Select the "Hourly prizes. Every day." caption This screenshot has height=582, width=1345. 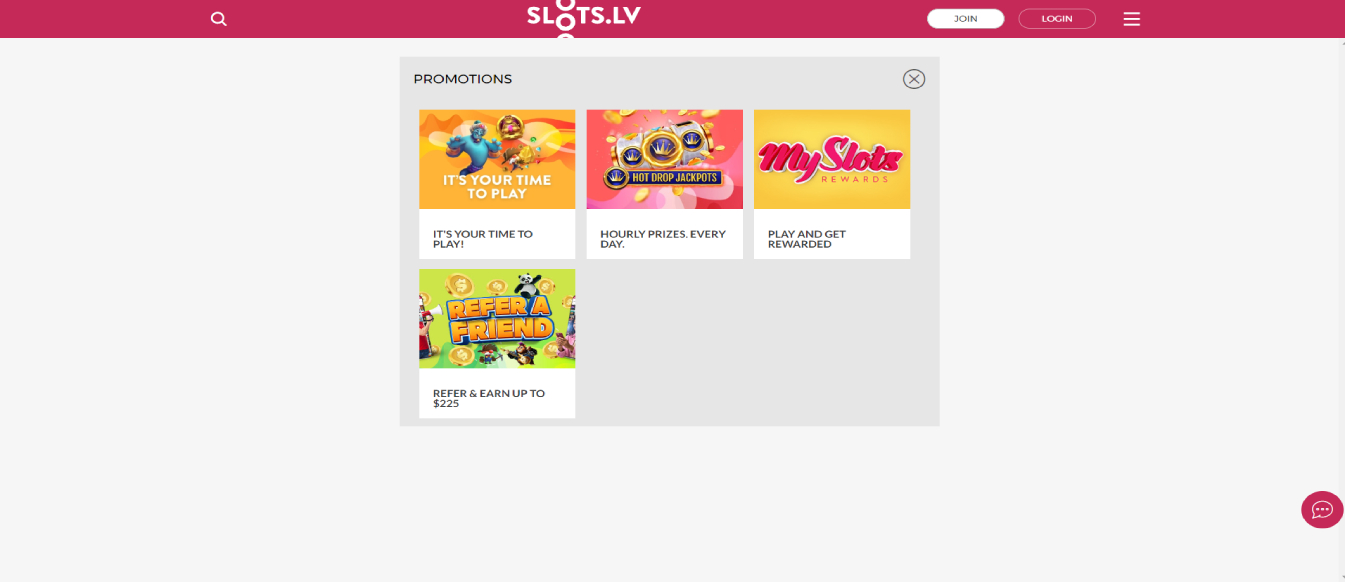[x=663, y=239]
